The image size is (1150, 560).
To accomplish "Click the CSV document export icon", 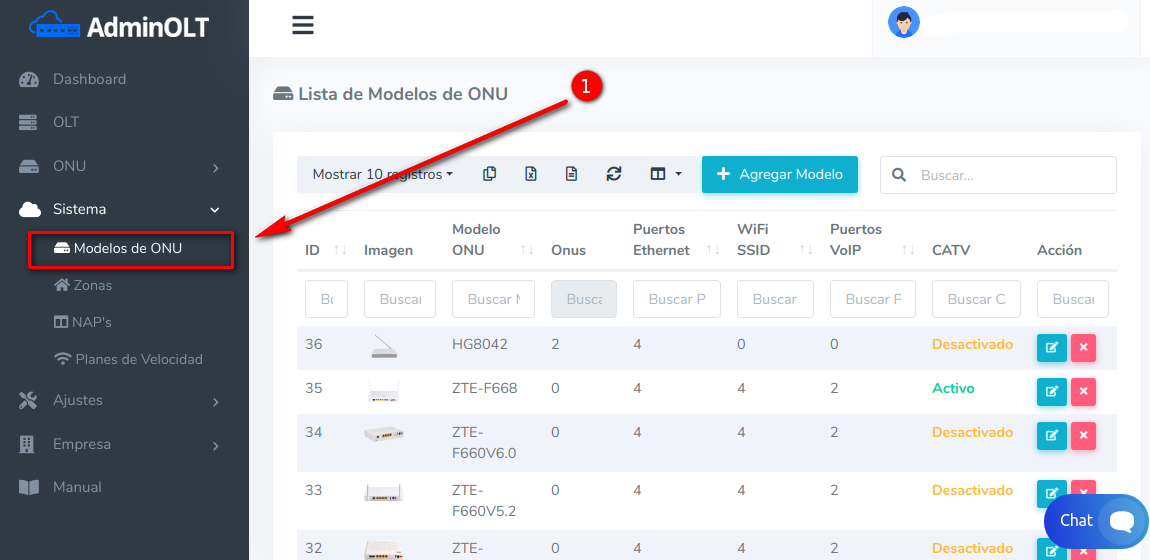I will tap(572, 174).
